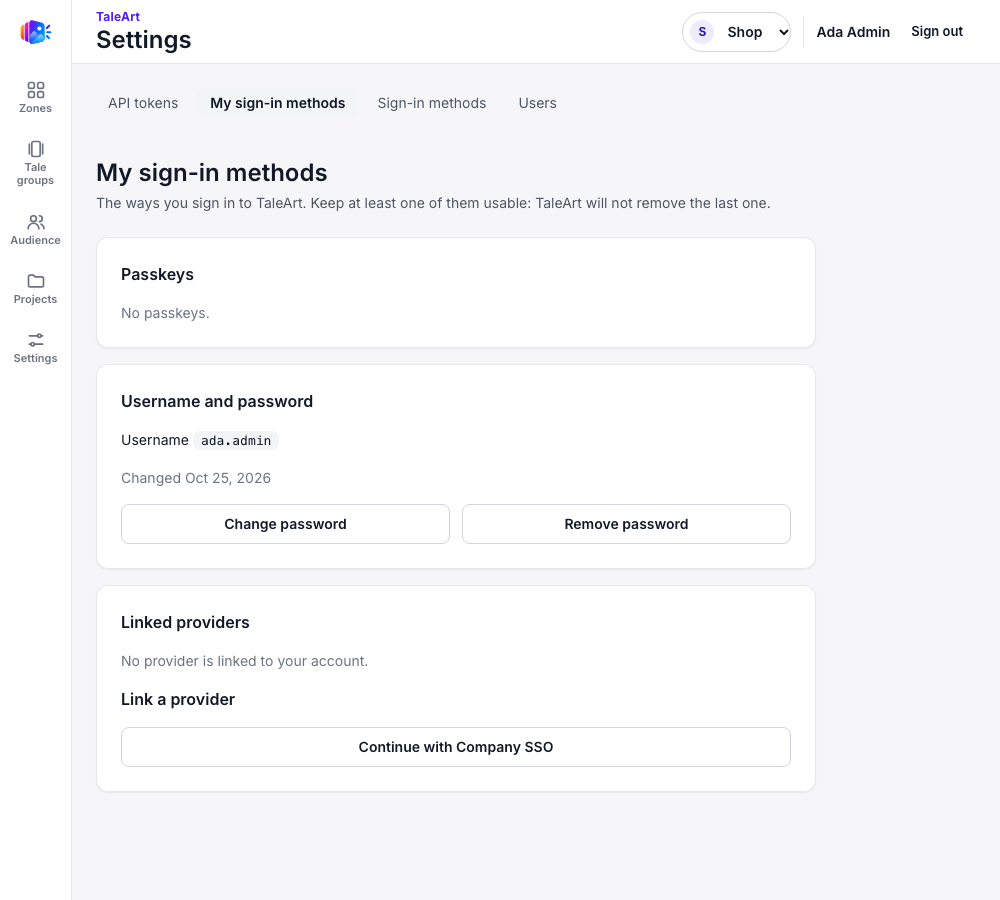1000x900 pixels.
Task: Switch to the Sign-in methods tab
Action: coord(432,103)
